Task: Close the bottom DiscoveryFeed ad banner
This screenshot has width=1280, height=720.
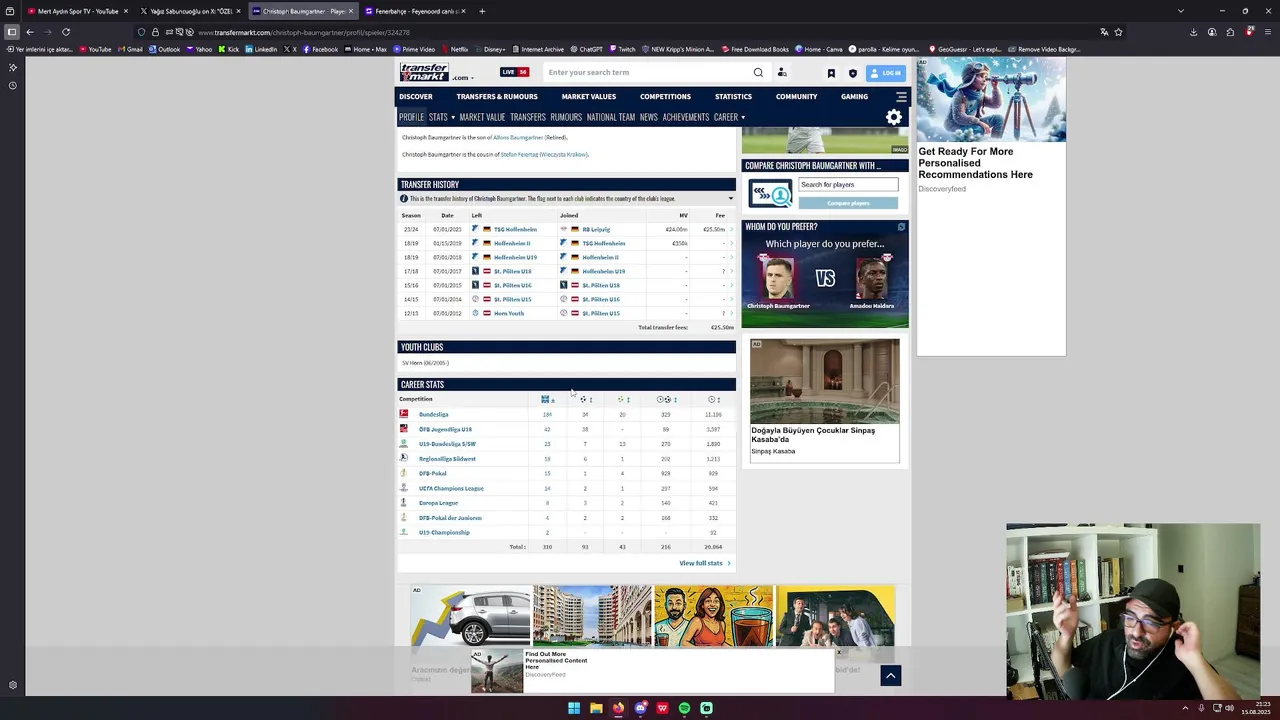Action: 839,653
